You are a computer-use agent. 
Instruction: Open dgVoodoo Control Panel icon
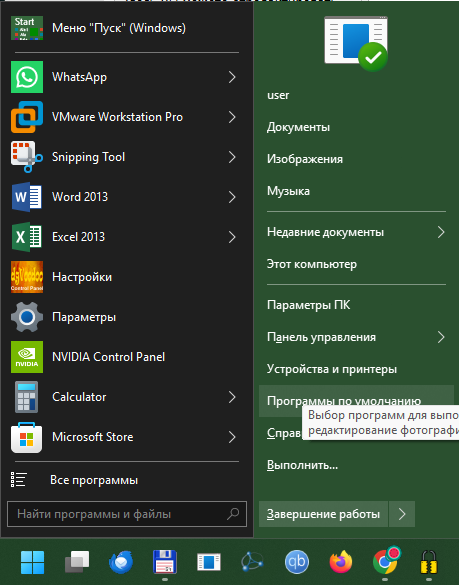tap(27, 277)
